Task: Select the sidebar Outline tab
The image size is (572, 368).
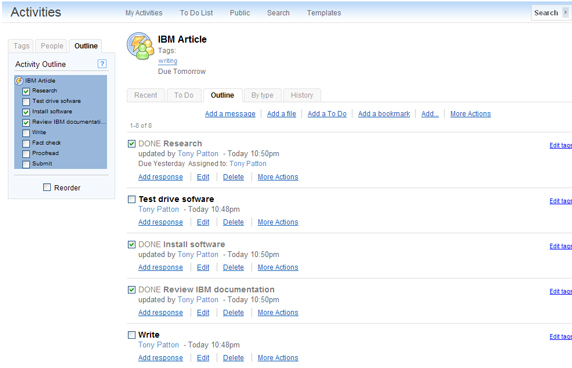Action: pos(86,46)
